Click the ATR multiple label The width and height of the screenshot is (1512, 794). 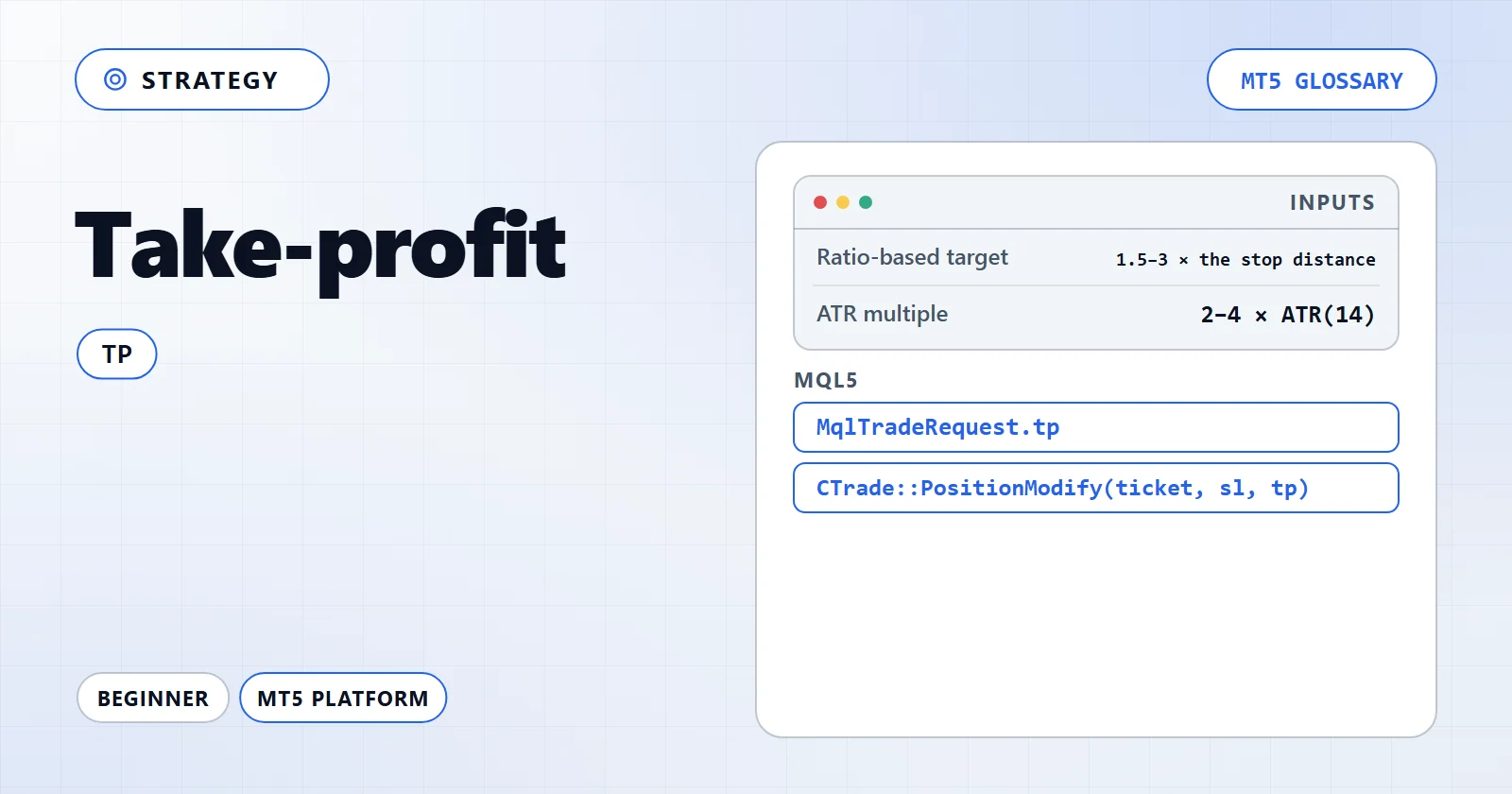click(882, 314)
